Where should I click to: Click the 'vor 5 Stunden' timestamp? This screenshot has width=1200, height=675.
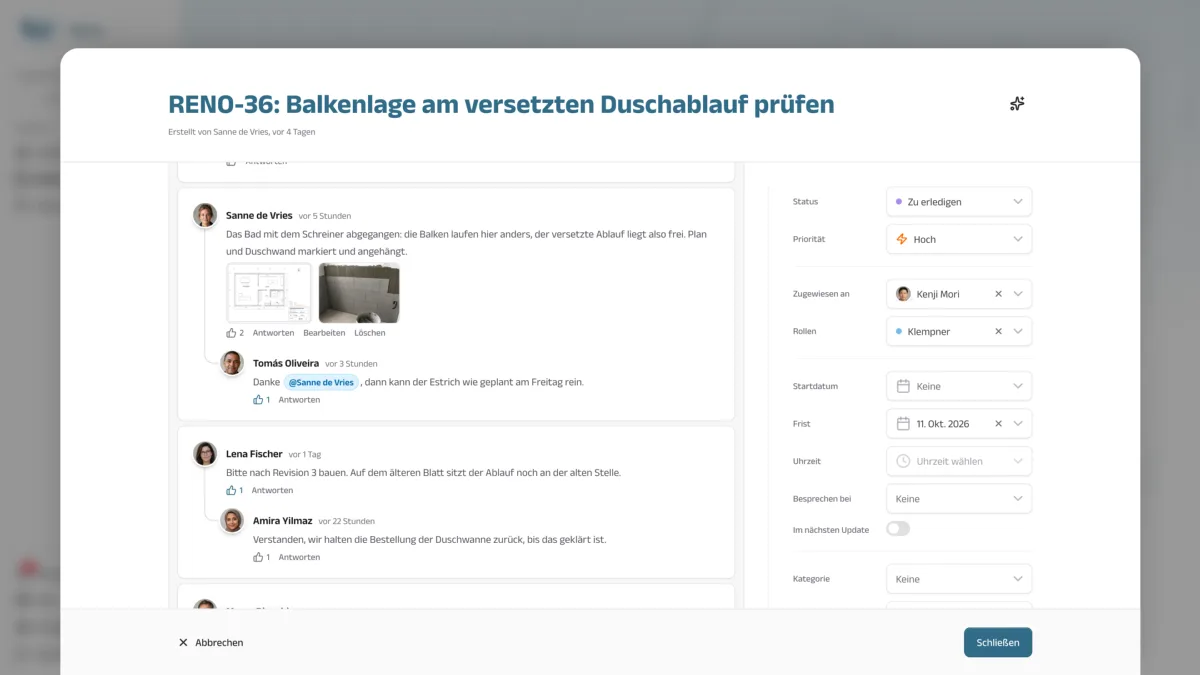[x=325, y=216]
